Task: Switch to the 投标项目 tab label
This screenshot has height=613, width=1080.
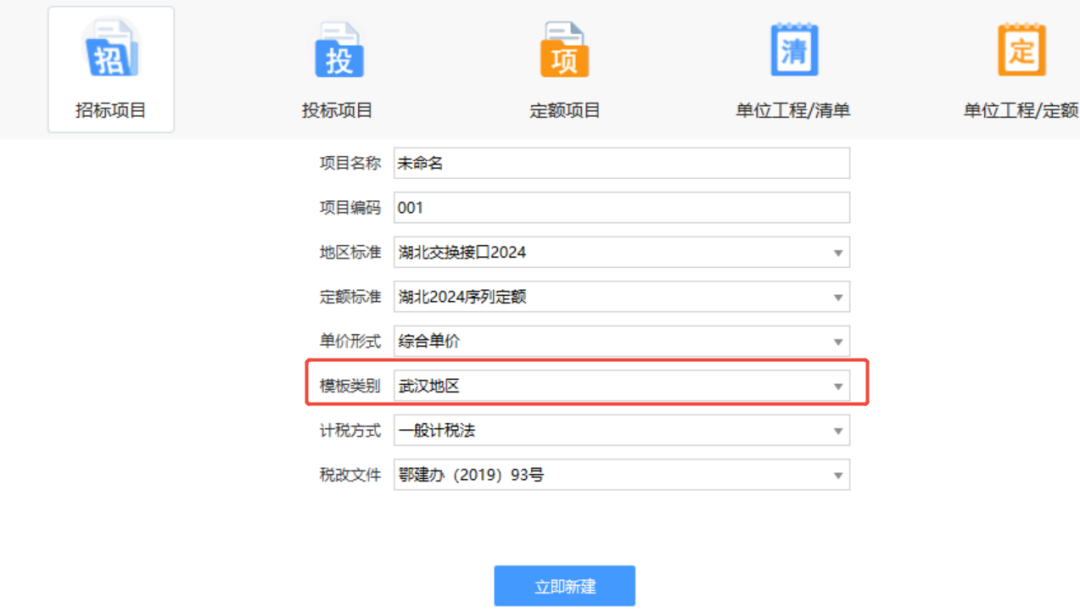Action: point(338,110)
